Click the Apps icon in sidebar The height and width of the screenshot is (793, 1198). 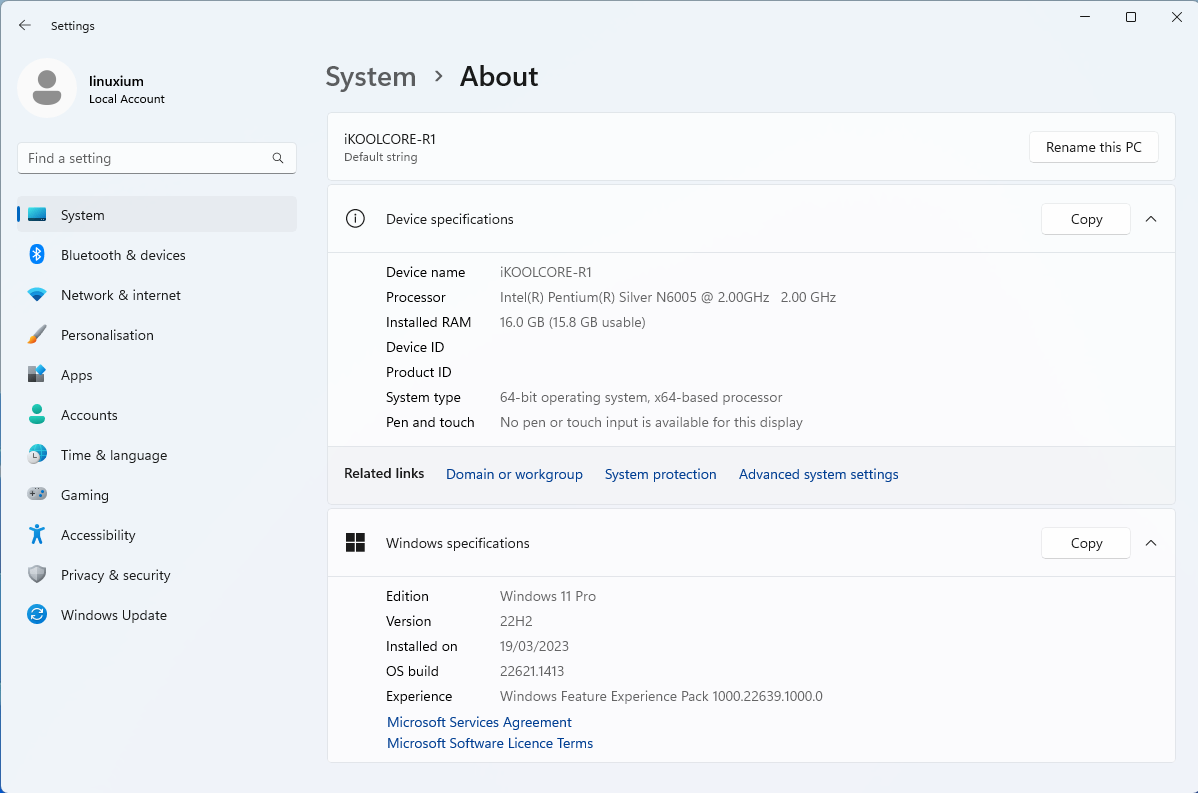(x=37, y=374)
